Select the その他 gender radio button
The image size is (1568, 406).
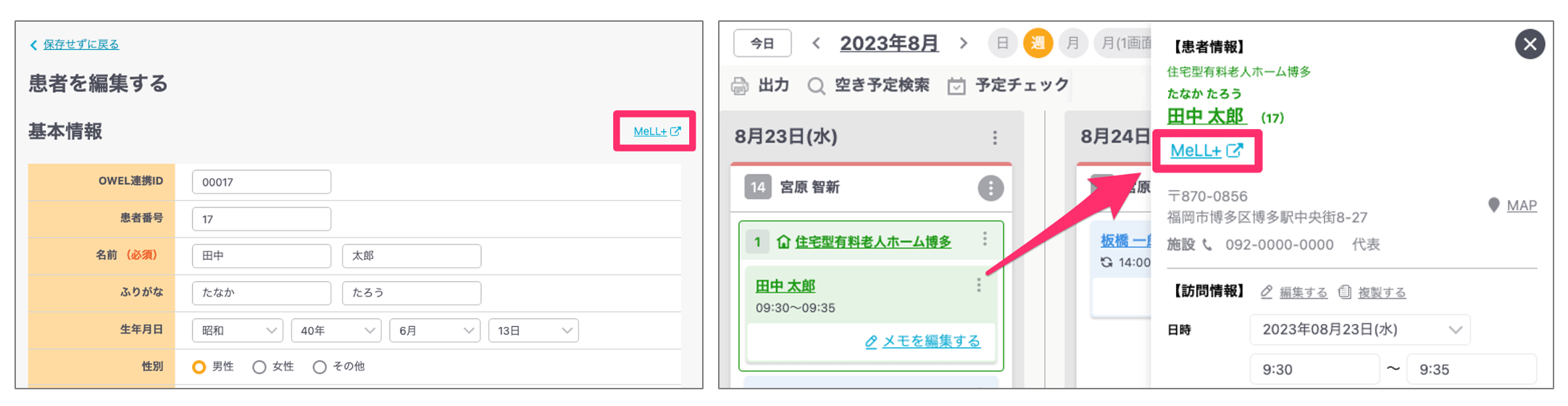(320, 367)
